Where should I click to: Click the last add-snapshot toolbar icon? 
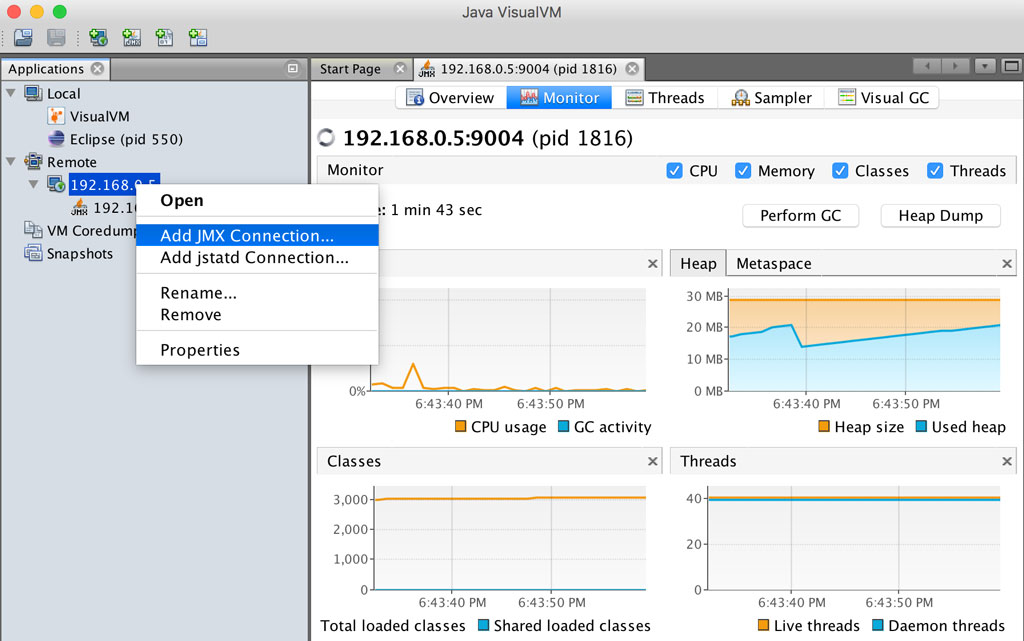[197, 37]
